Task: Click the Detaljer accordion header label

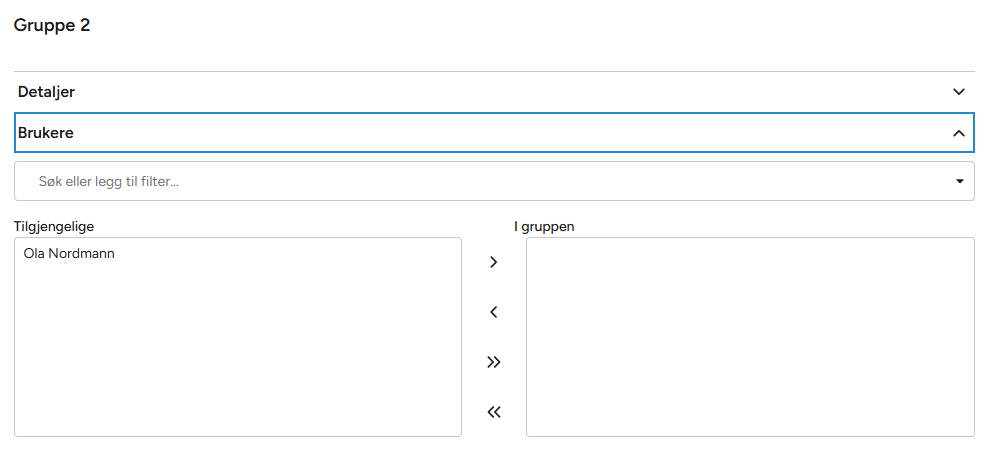Action: (x=46, y=92)
